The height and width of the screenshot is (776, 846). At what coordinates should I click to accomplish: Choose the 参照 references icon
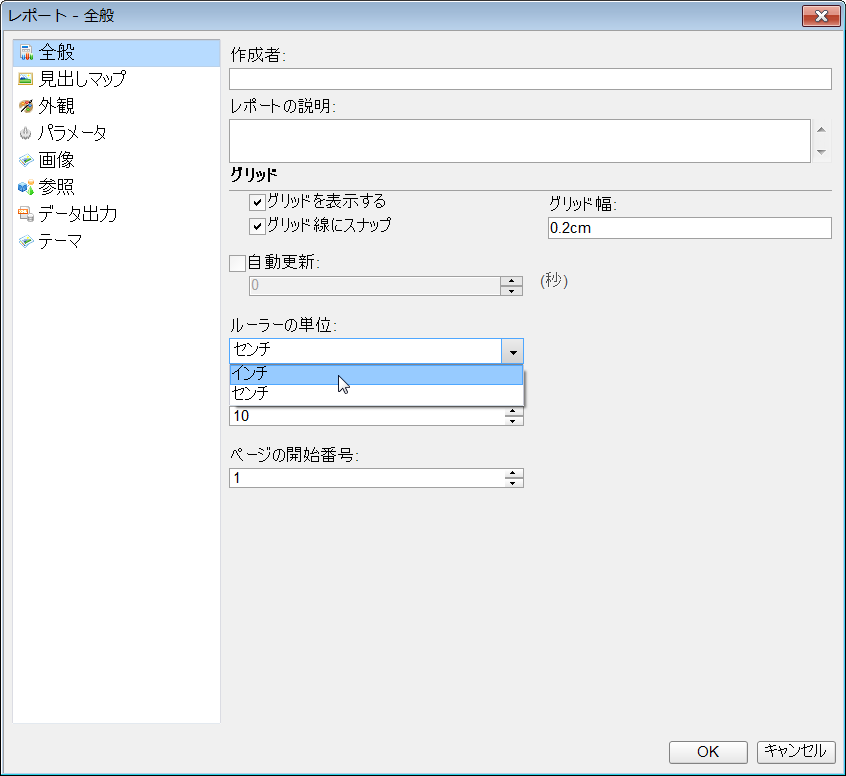(26, 187)
